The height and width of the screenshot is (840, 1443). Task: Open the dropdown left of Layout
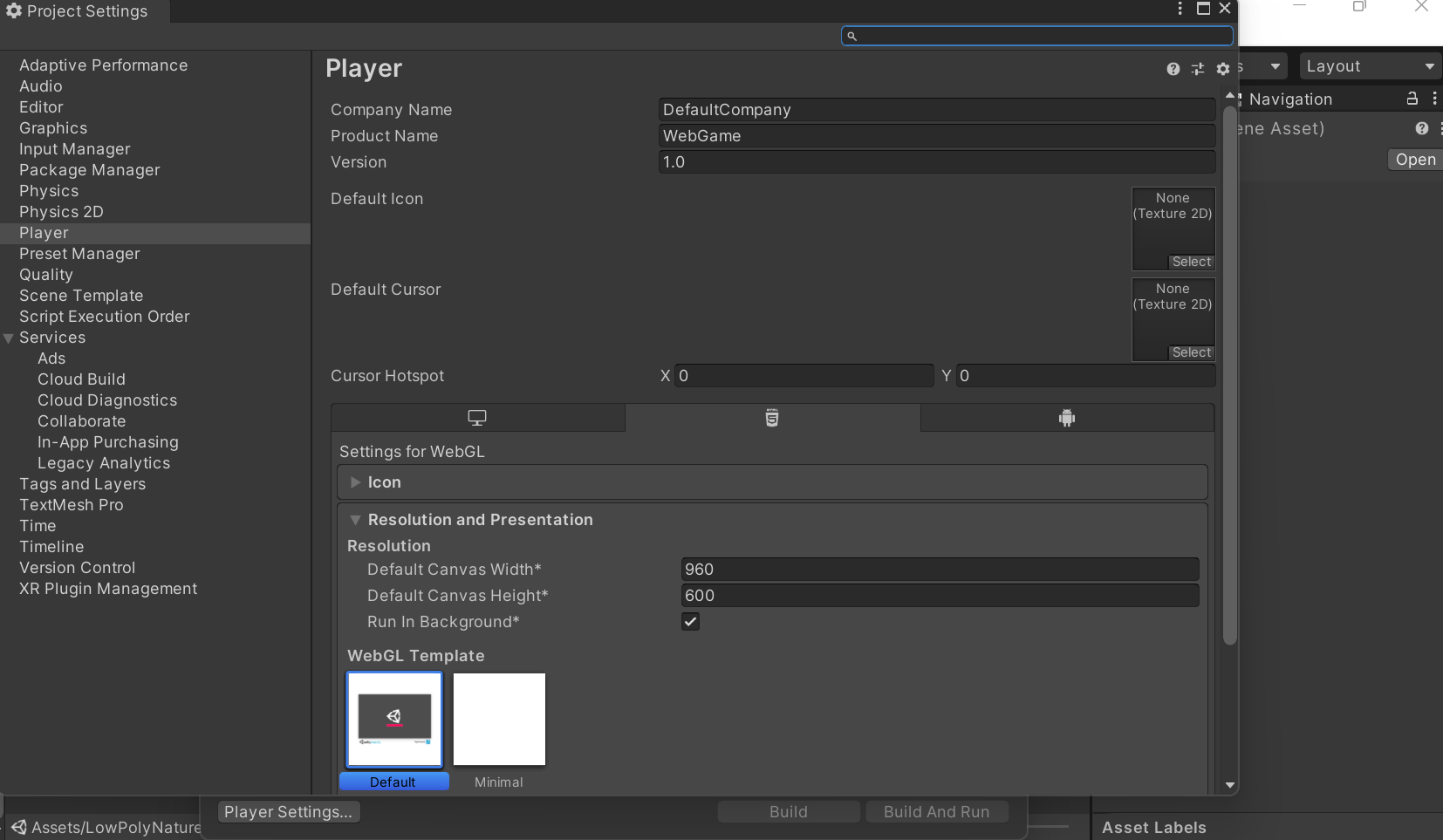click(x=1264, y=66)
